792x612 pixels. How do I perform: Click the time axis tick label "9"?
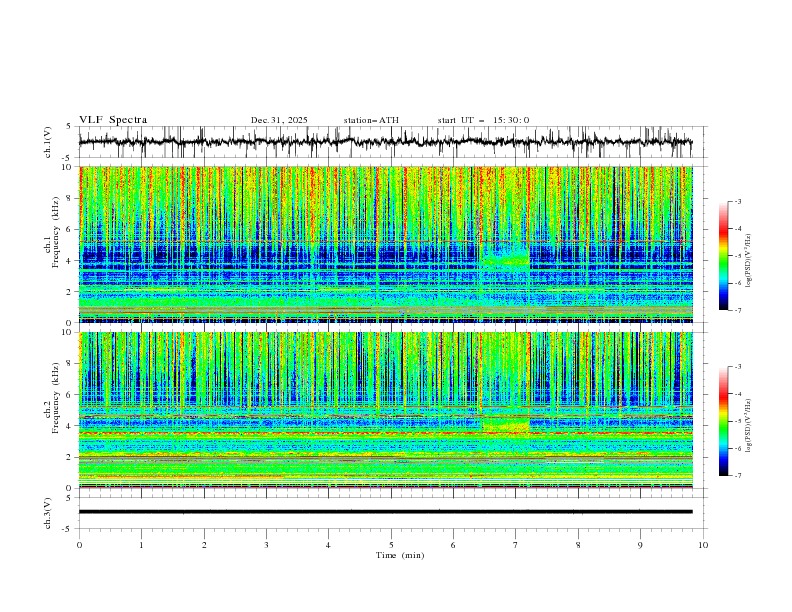click(x=640, y=545)
